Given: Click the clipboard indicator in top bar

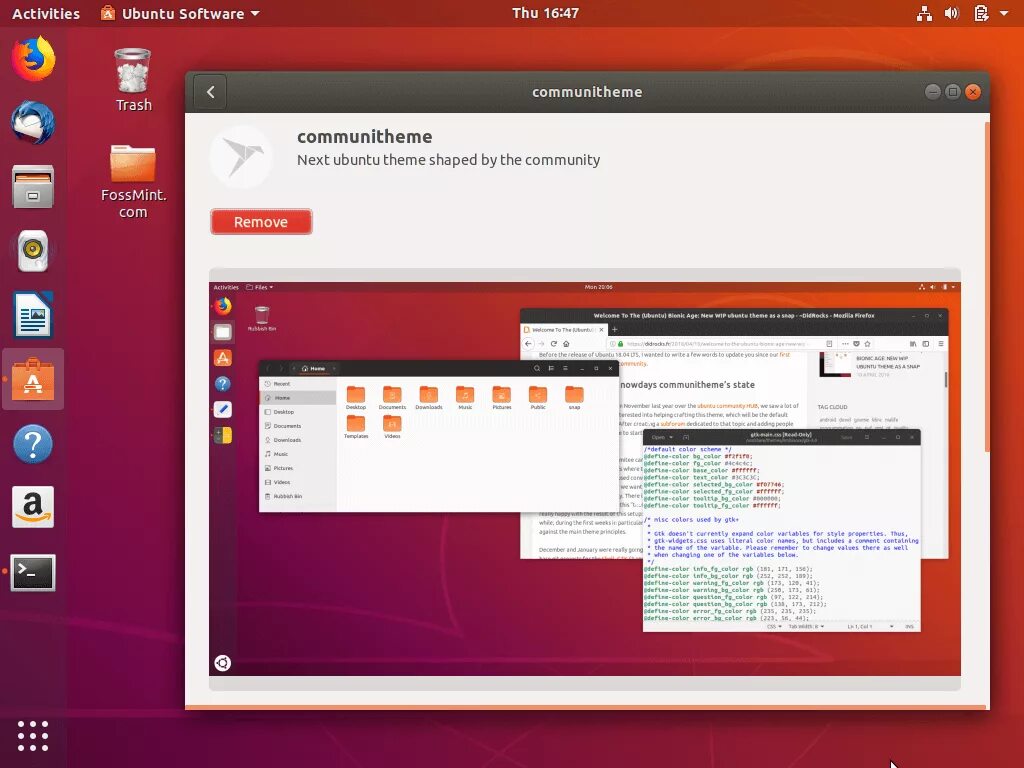Looking at the screenshot, I should pyautogui.click(x=981, y=13).
